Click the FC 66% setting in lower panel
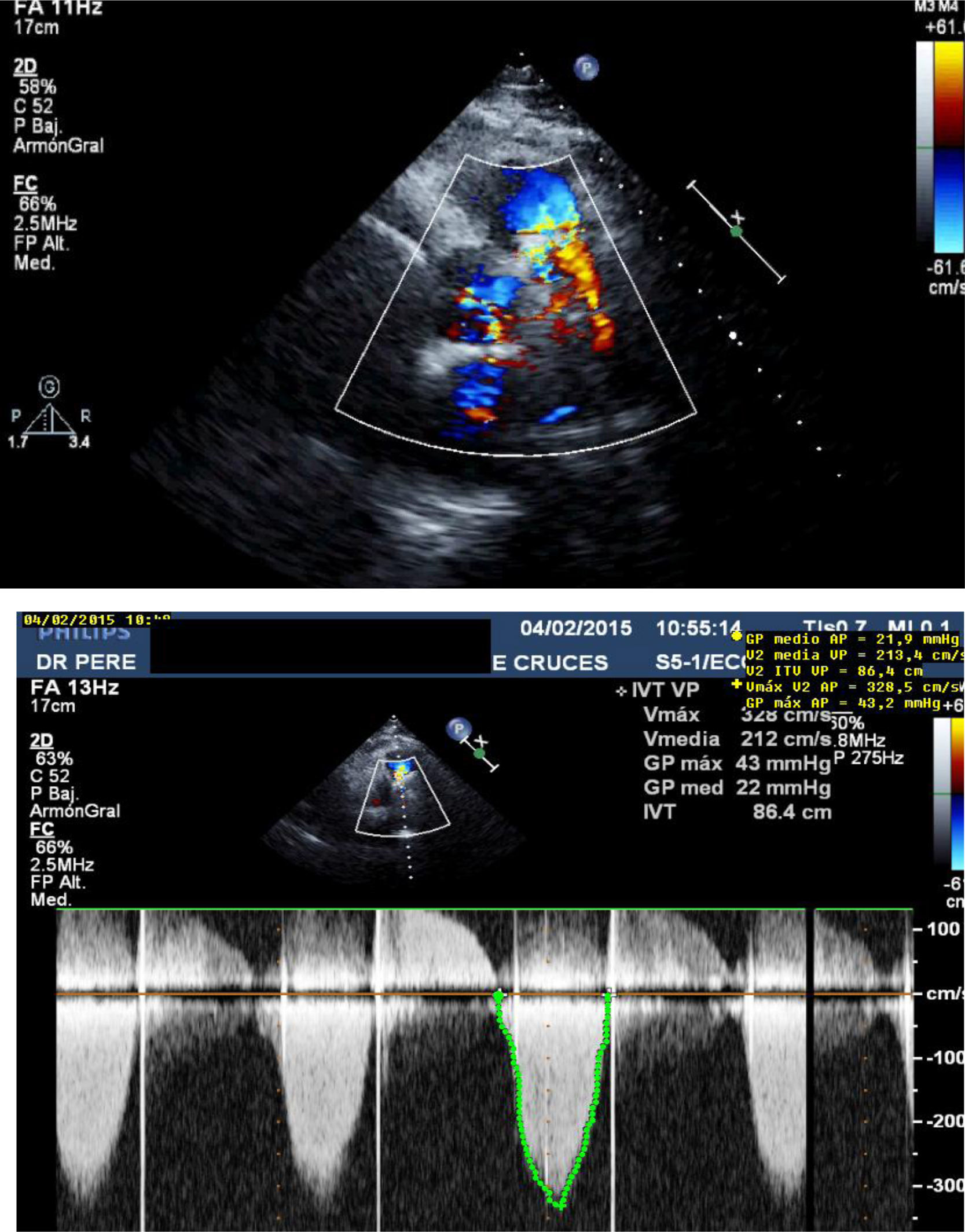 [x=53, y=848]
